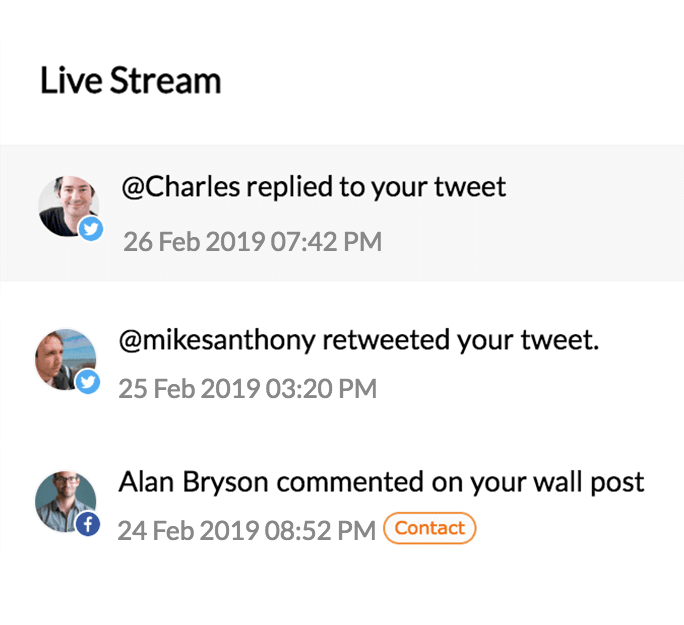Click the Live Stream heading
Screen dimensions: 684x625
131,80
